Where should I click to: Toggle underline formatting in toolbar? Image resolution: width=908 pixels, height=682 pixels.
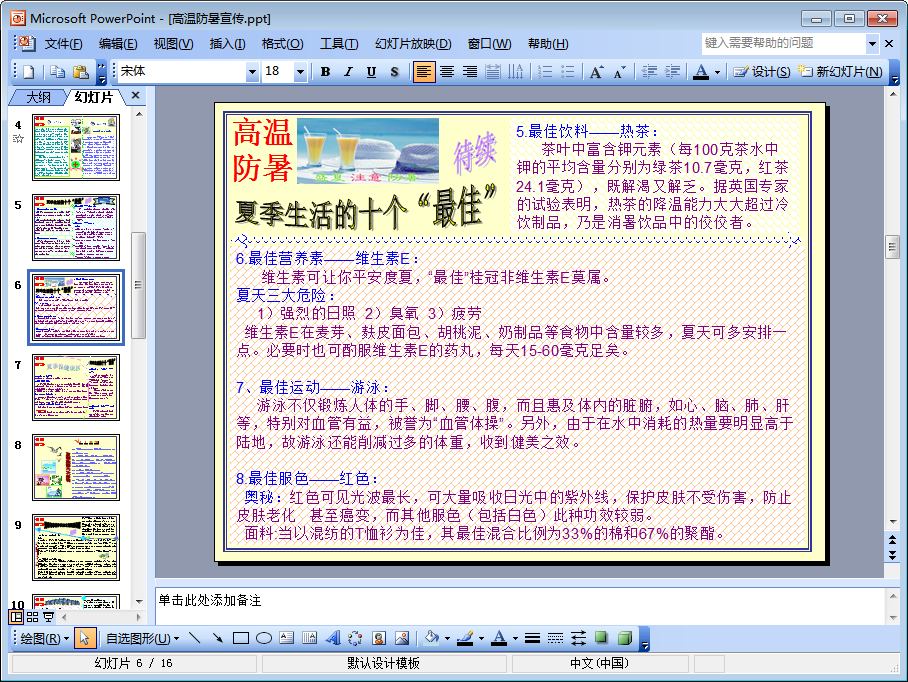(371, 72)
